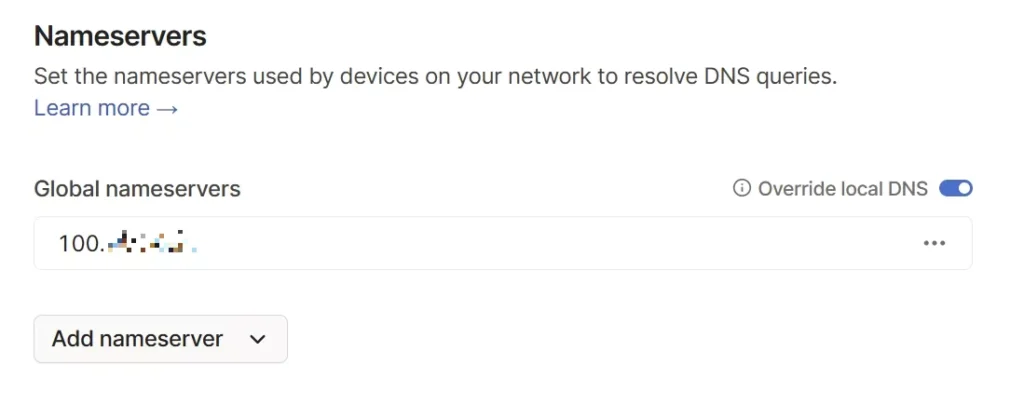The image size is (1024, 405).
Task: Click the info icon beside Override local DNS
Action: pyautogui.click(x=741, y=189)
